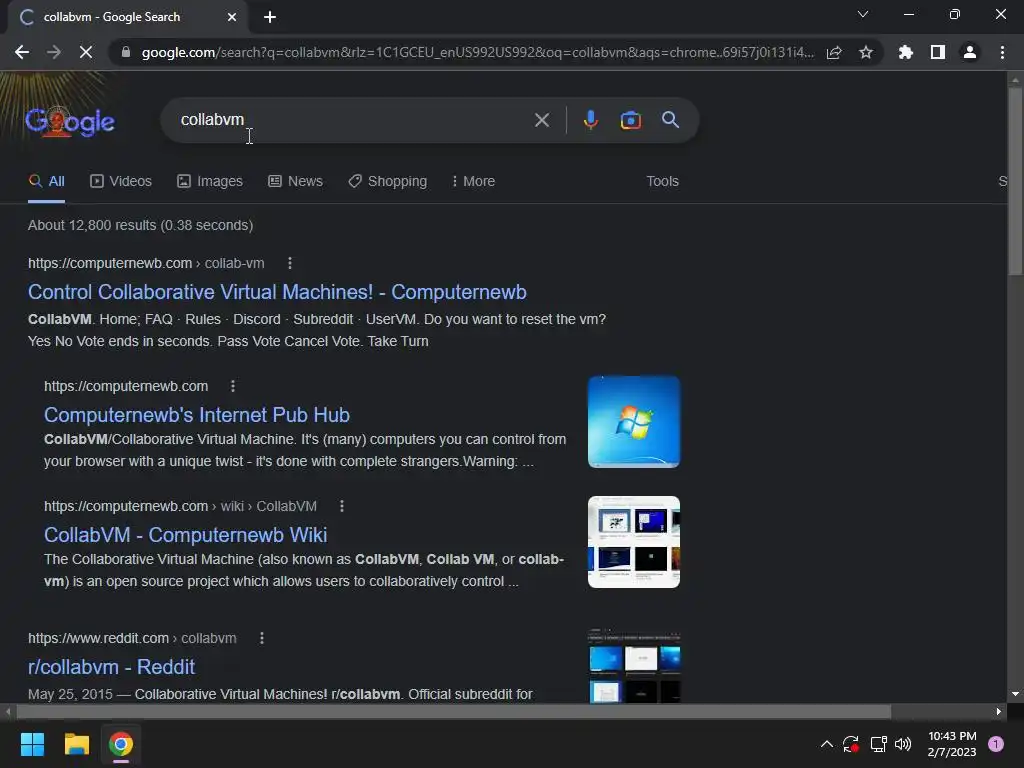Go back to the previous page
The image size is (1024, 768).
22,52
